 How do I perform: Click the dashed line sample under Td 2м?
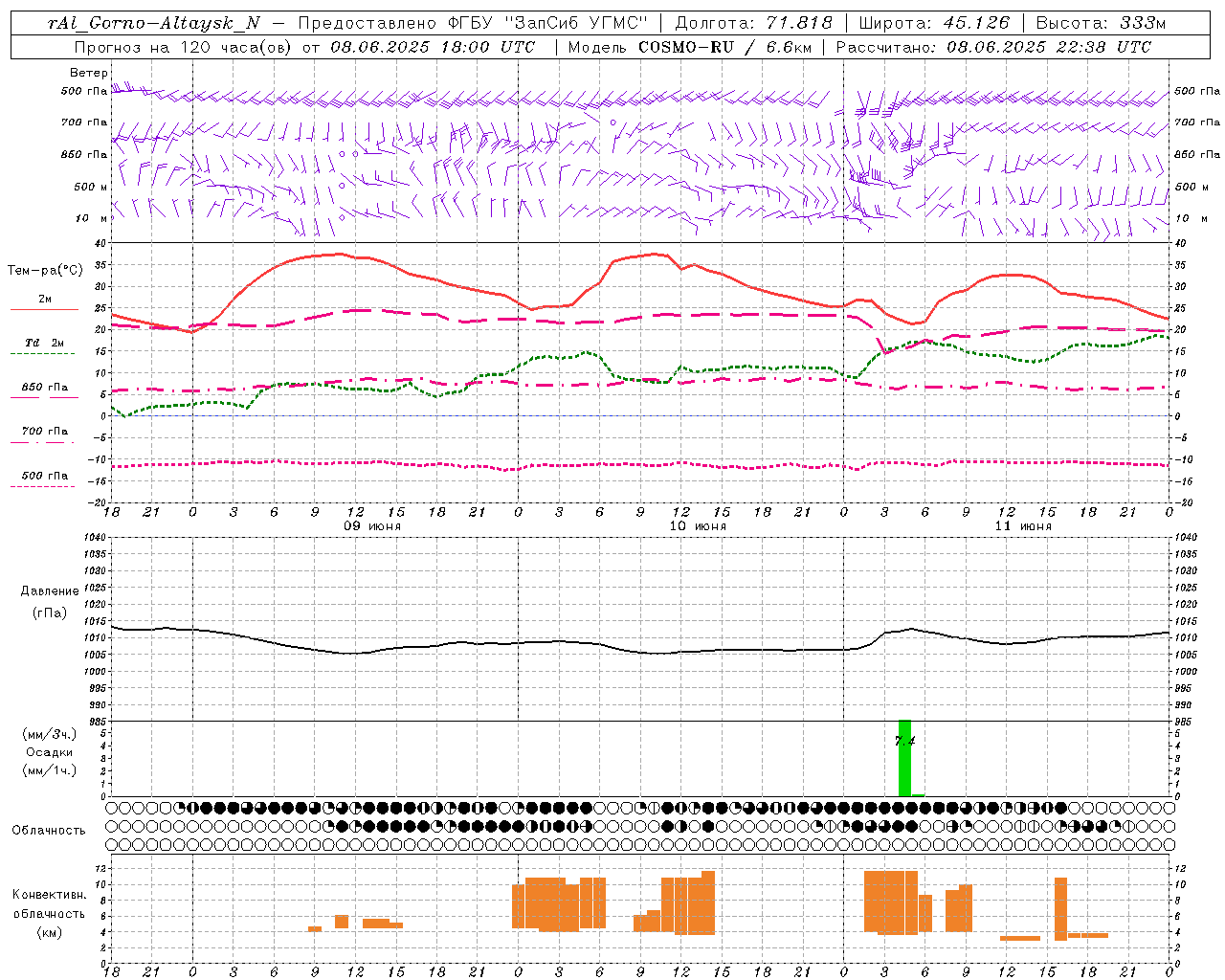(x=43, y=354)
